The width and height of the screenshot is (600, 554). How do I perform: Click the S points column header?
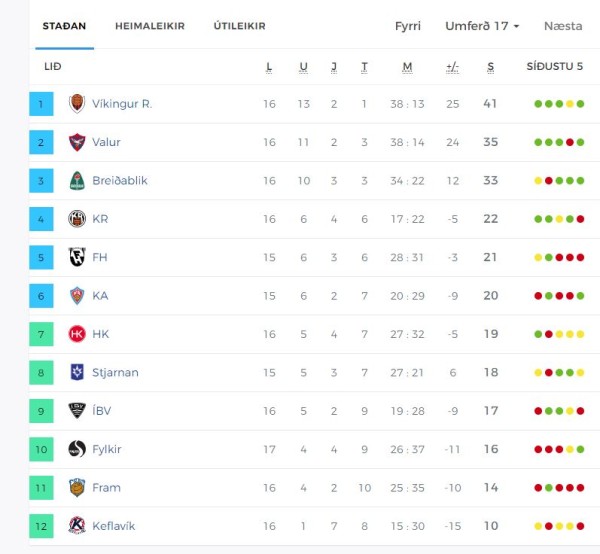(x=491, y=67)
